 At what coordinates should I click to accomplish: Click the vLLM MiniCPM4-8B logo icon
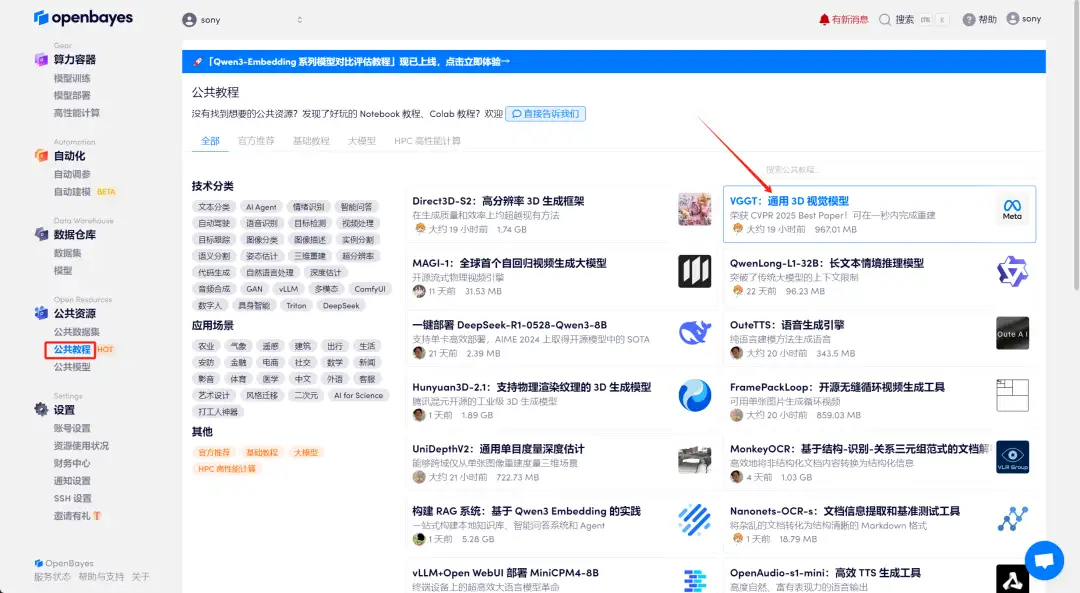(694, 580)
